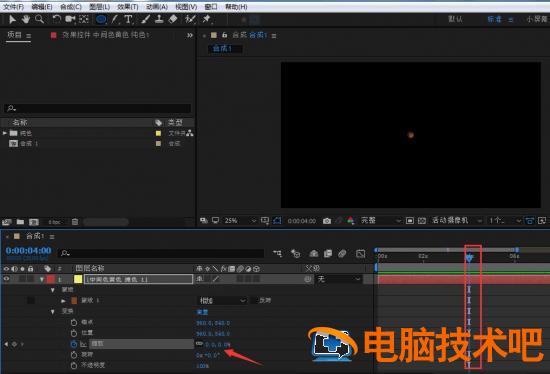550x374 pixels.
Task: Toggle stopwatch for 旋转 property
Action: (74, 355)
